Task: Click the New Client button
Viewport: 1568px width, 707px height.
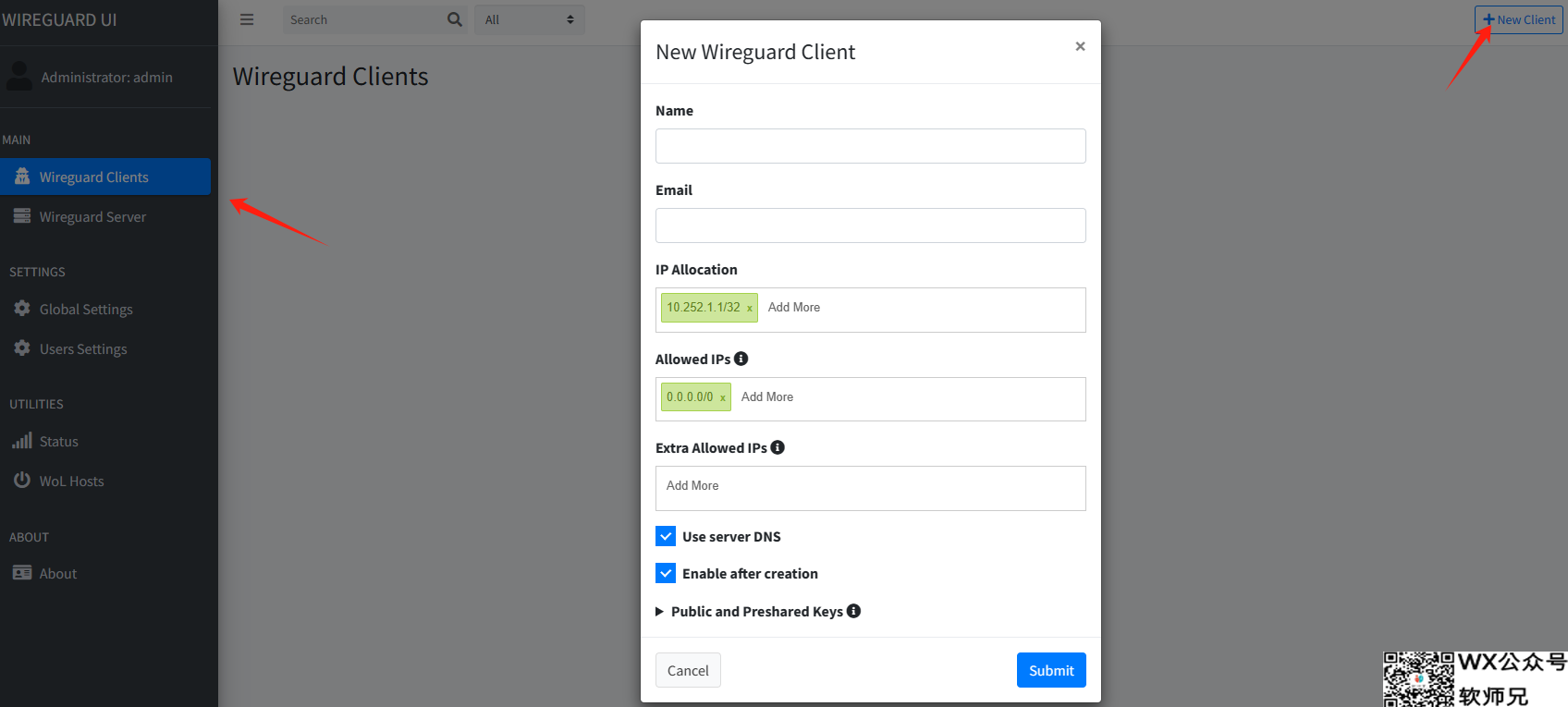Action: (1519, 19)
